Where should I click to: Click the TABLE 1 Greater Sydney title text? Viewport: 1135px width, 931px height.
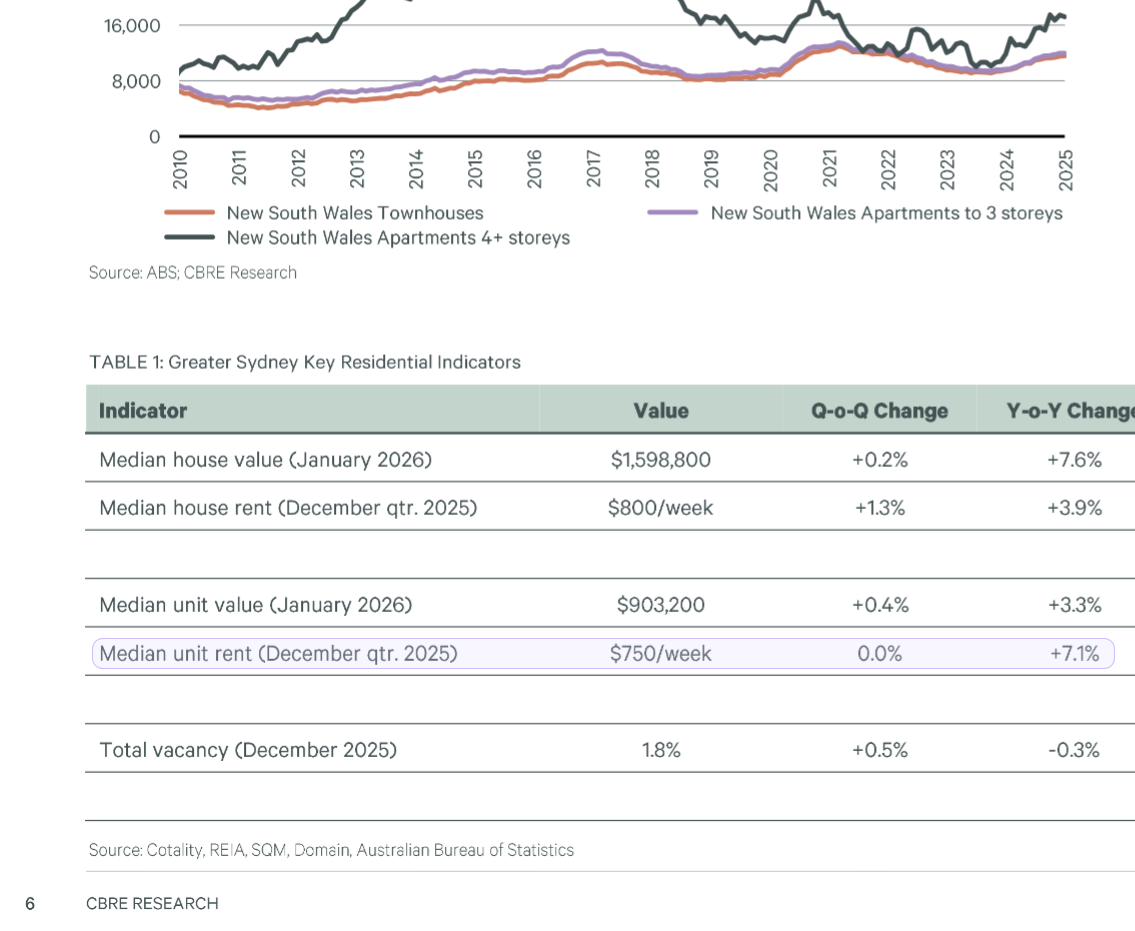pyautogui.click(x=305, y=362)
